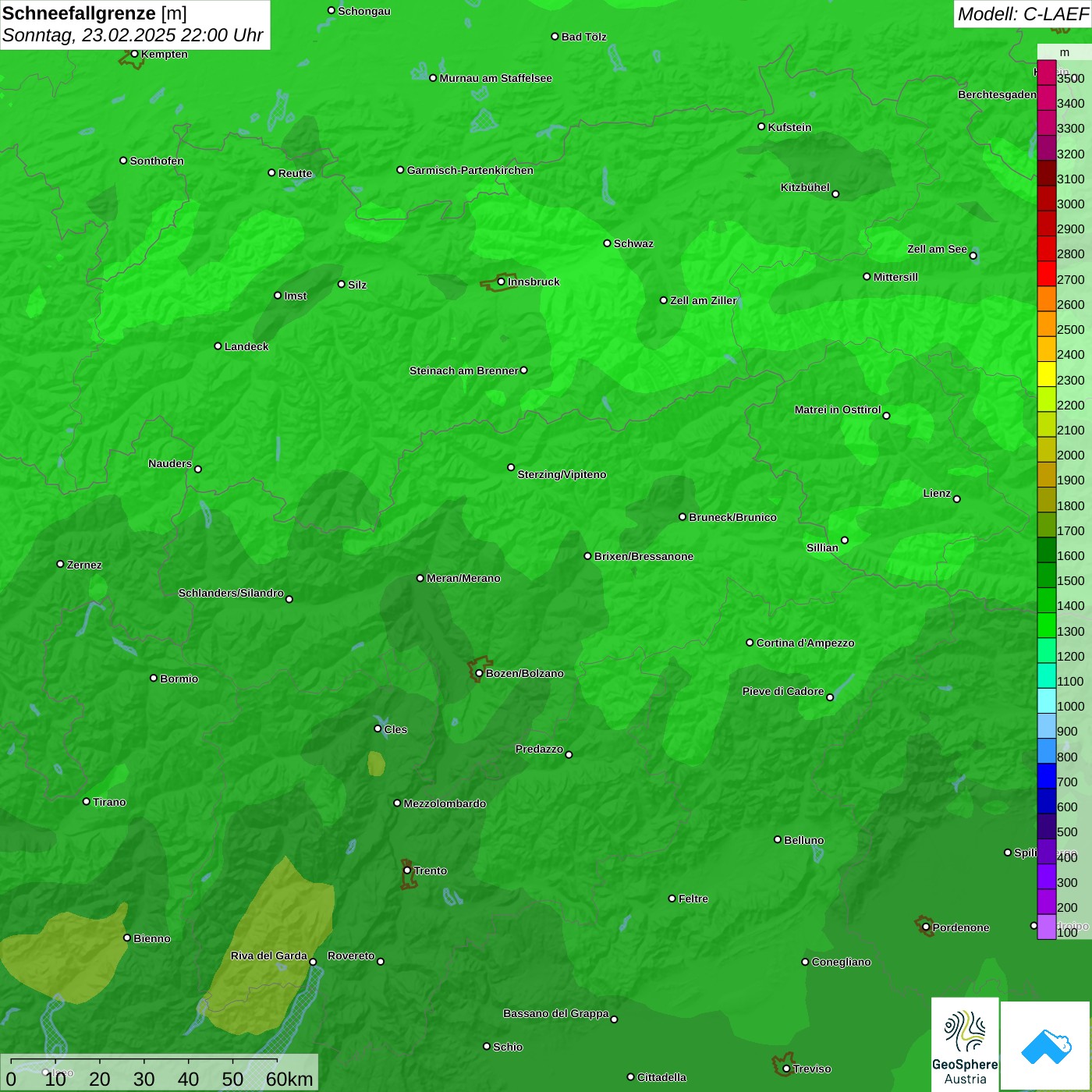This screenshot has width=1092, height=1092.
Task: Click the Schwaz label
Action: [x=633, y=243]
